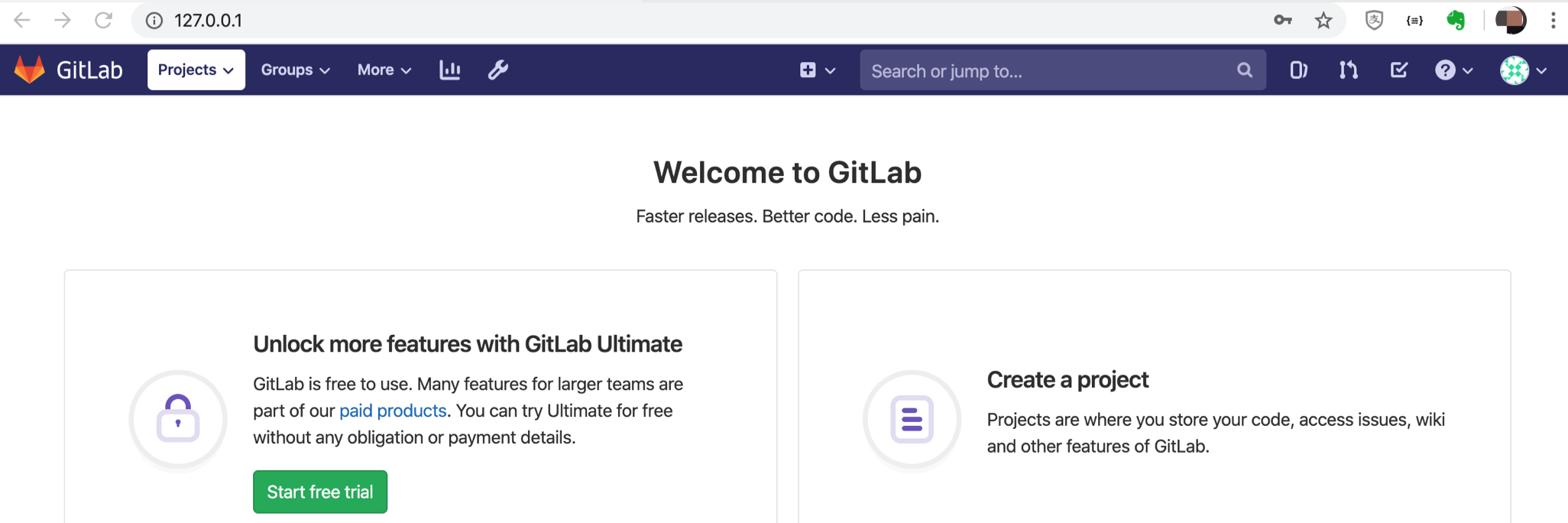Open Merge requests icon in navbar
Viewport: 1568px width, 523px height.
coord(1349,70)
